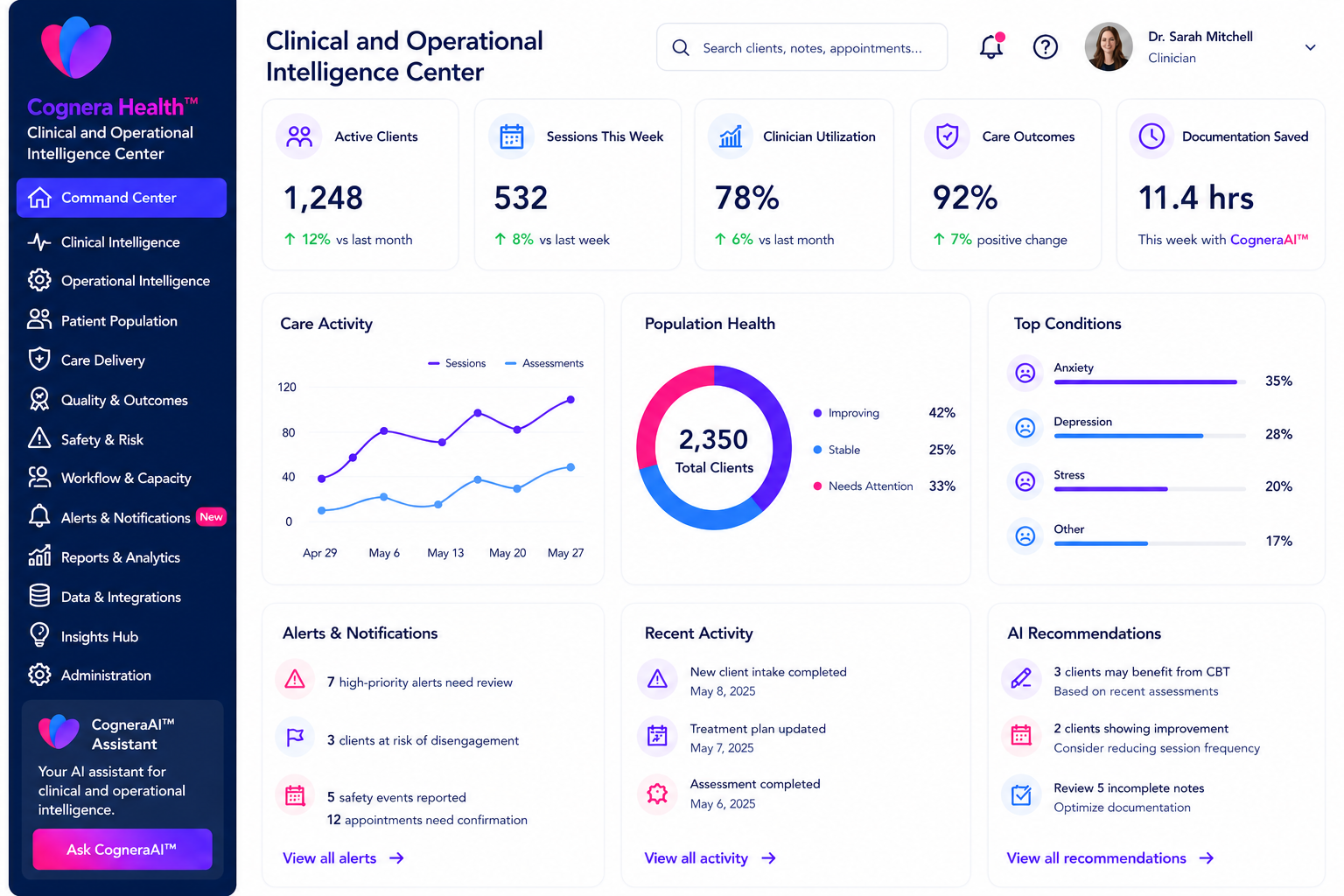Viewport: 1344px width, 896px height.
Task: Click the search clients, notes, appointments field
Action: [x=801, y=47]
